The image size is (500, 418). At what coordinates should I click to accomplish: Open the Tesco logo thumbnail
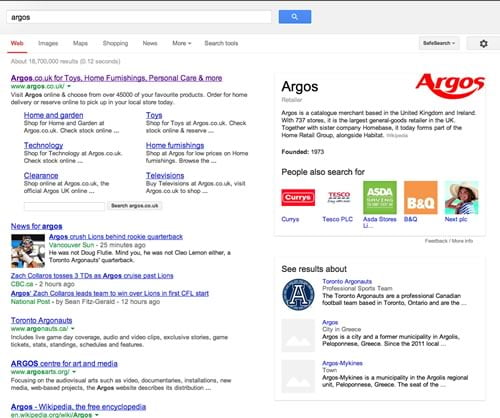339,197
